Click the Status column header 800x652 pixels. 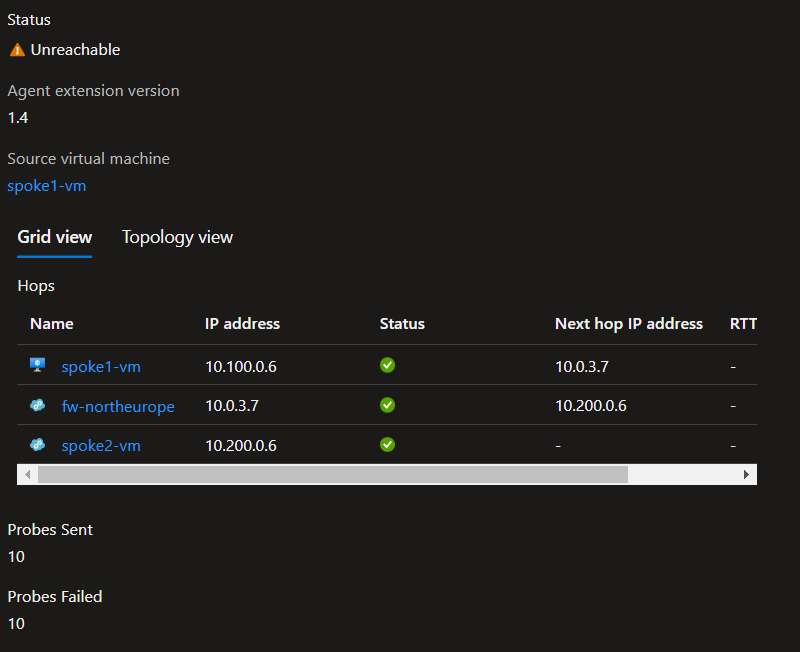coord(402,324)
